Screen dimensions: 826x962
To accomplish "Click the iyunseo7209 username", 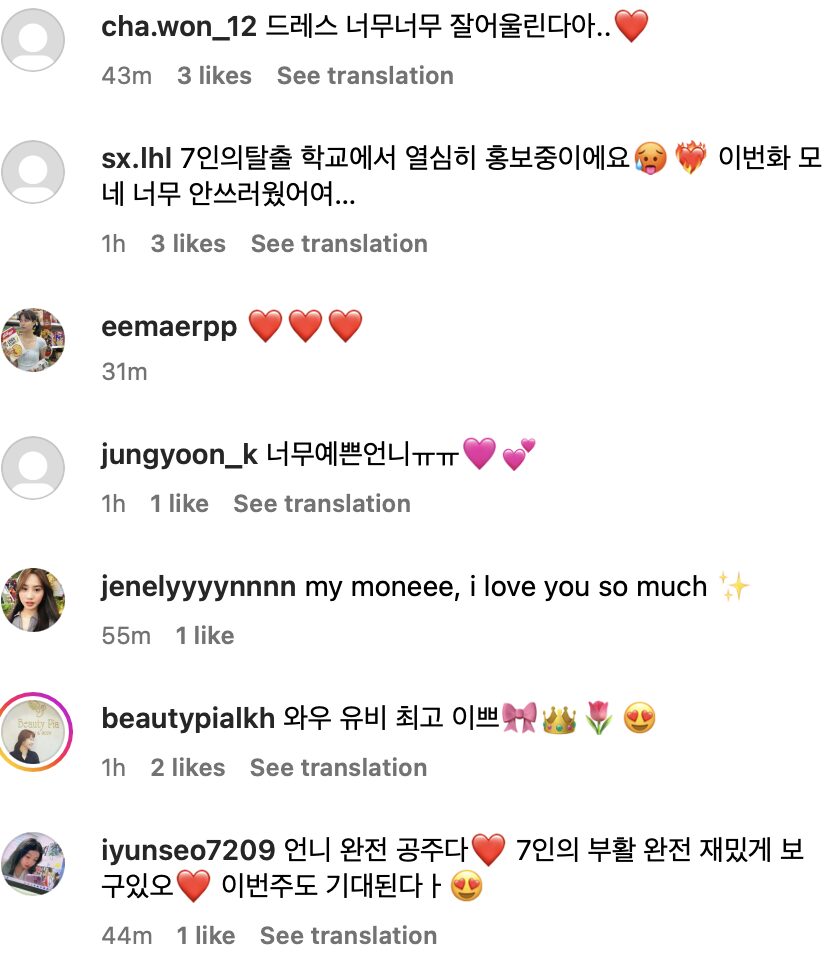I will click(x=188, y=851).
